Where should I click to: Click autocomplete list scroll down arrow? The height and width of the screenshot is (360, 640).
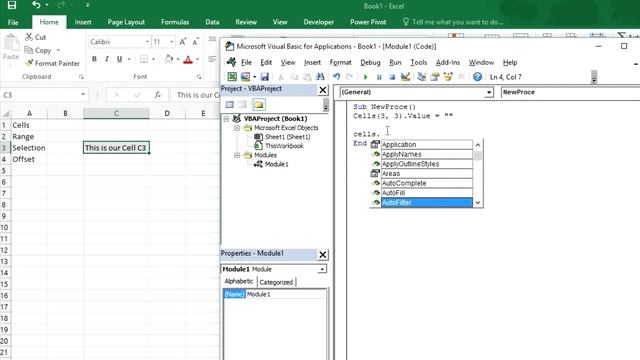click(478, 202)
